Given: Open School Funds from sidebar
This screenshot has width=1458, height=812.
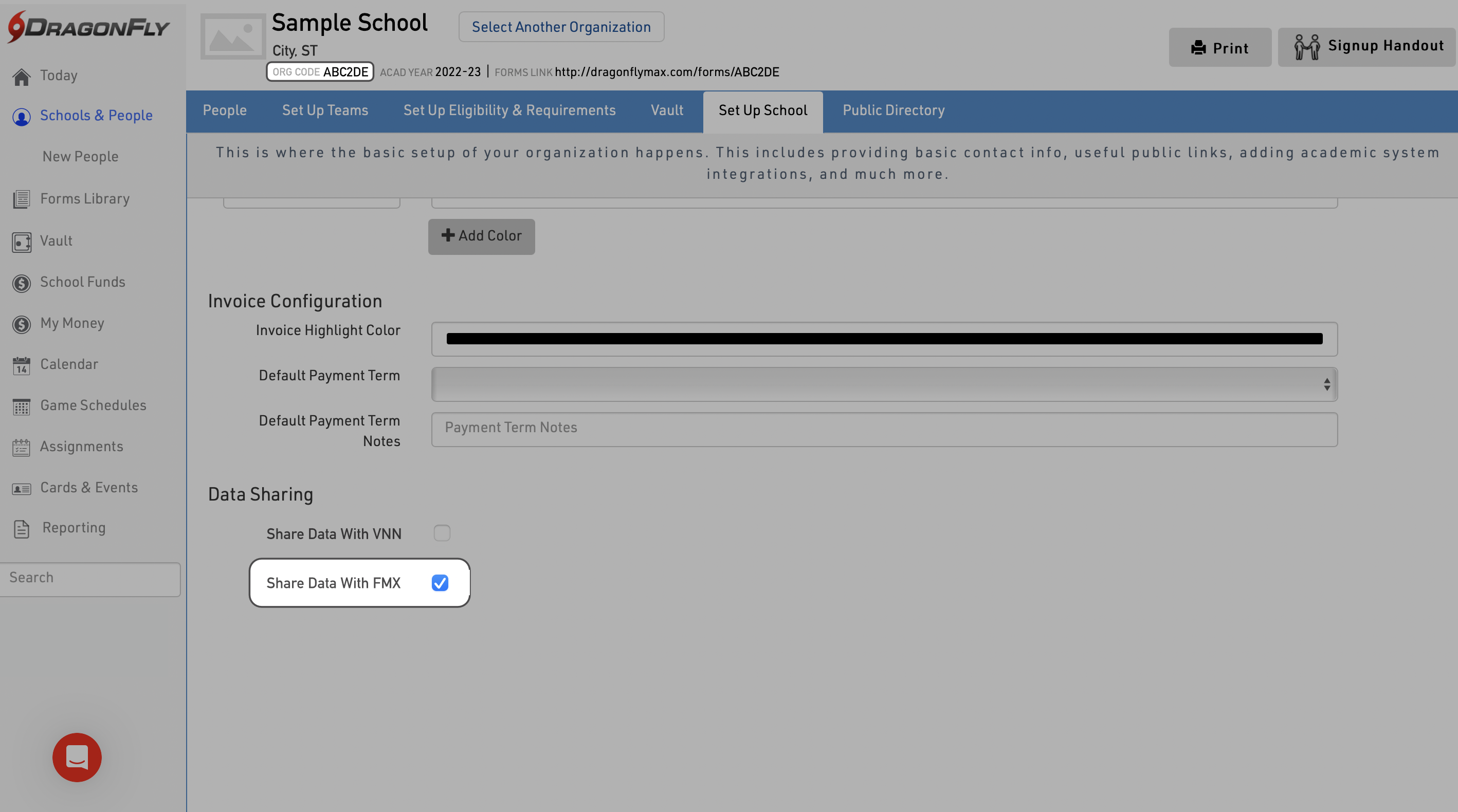Looking at the screenshot, I should [83, 282].
